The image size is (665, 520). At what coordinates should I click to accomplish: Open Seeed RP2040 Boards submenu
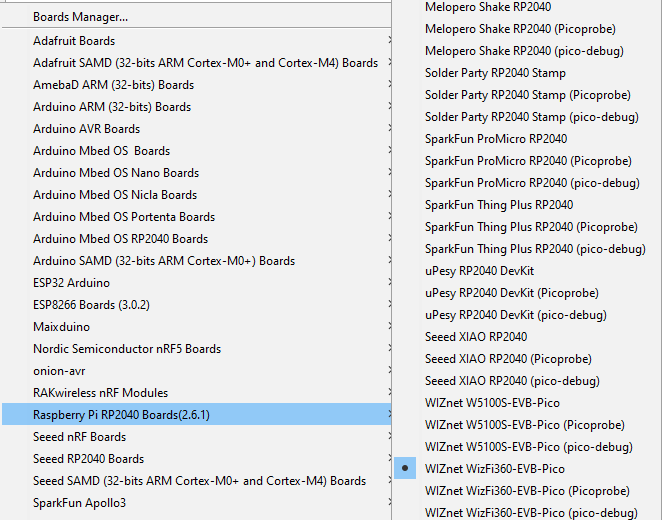(x=196, y=459)
